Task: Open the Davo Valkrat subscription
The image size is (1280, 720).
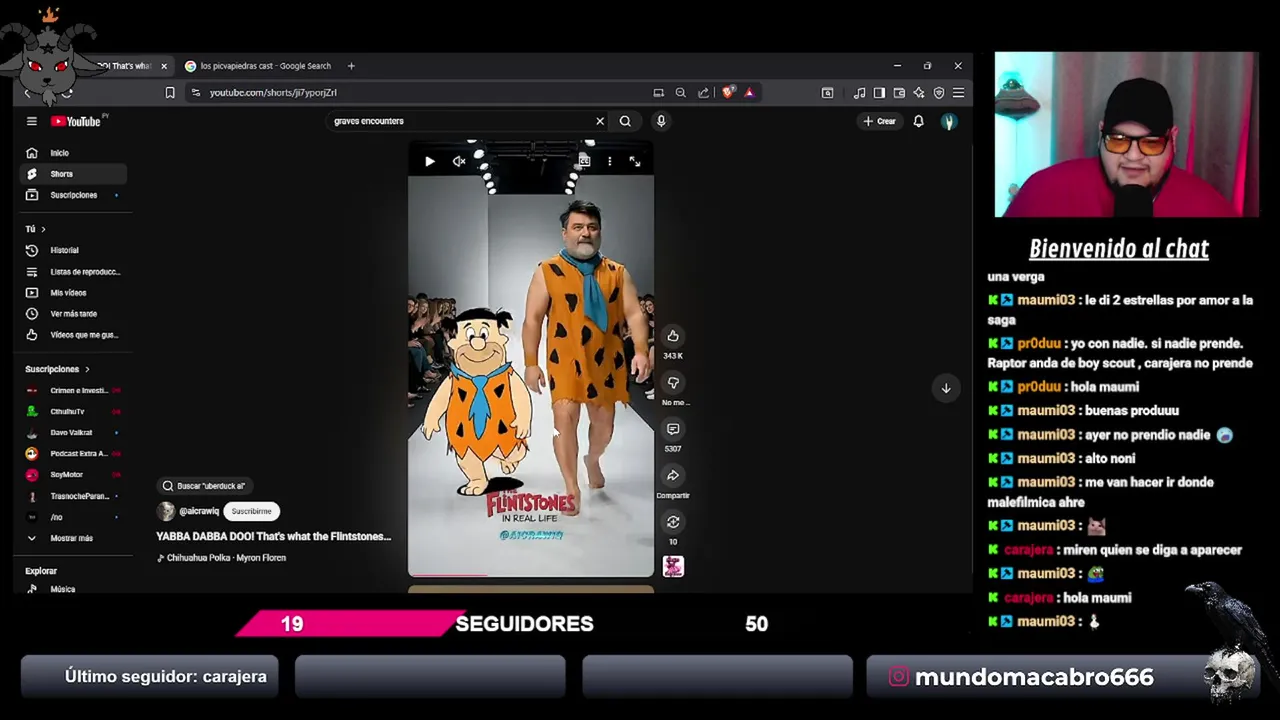Action: (72, 433)
